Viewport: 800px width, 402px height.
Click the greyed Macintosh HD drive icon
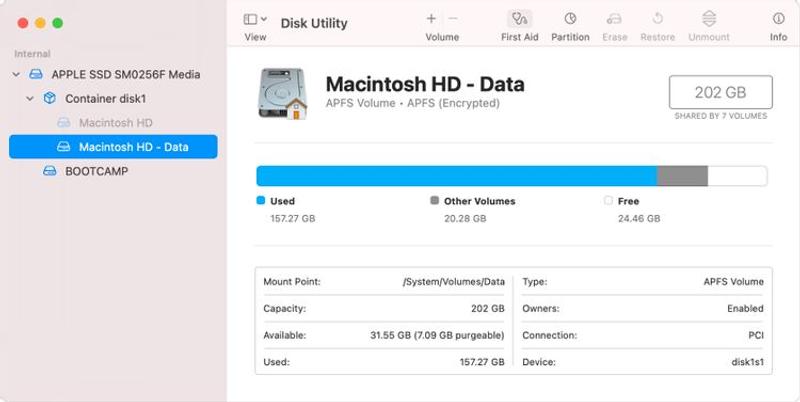(63, 122)
